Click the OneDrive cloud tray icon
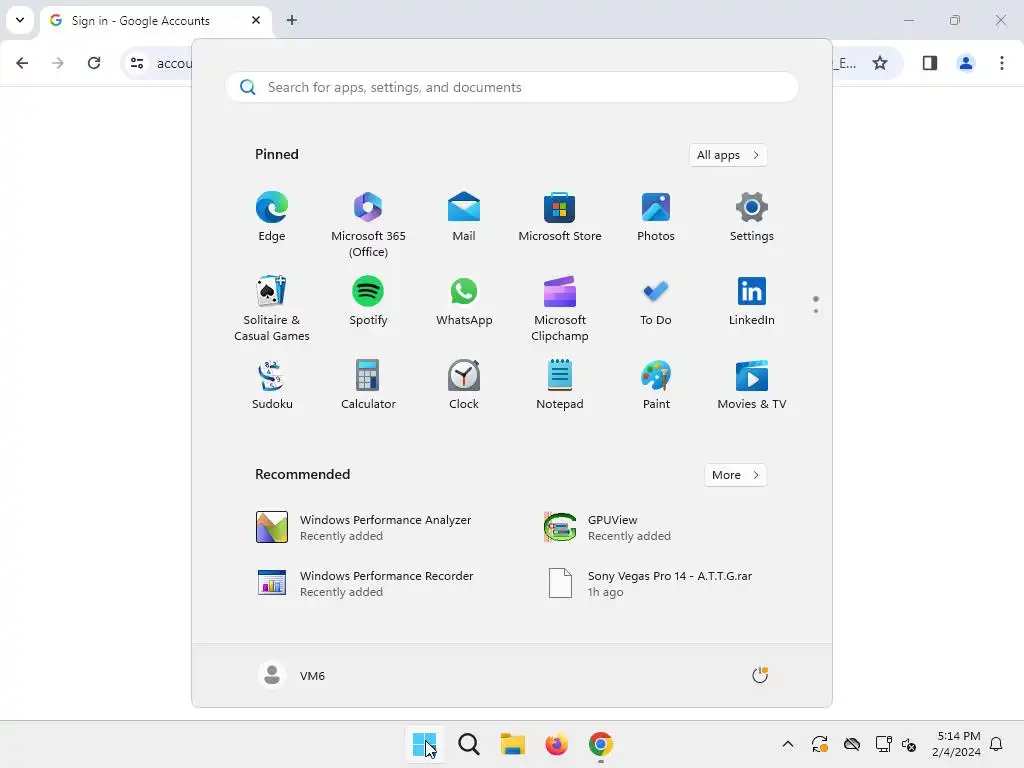 pyautogui.click(x=852, y=744)
